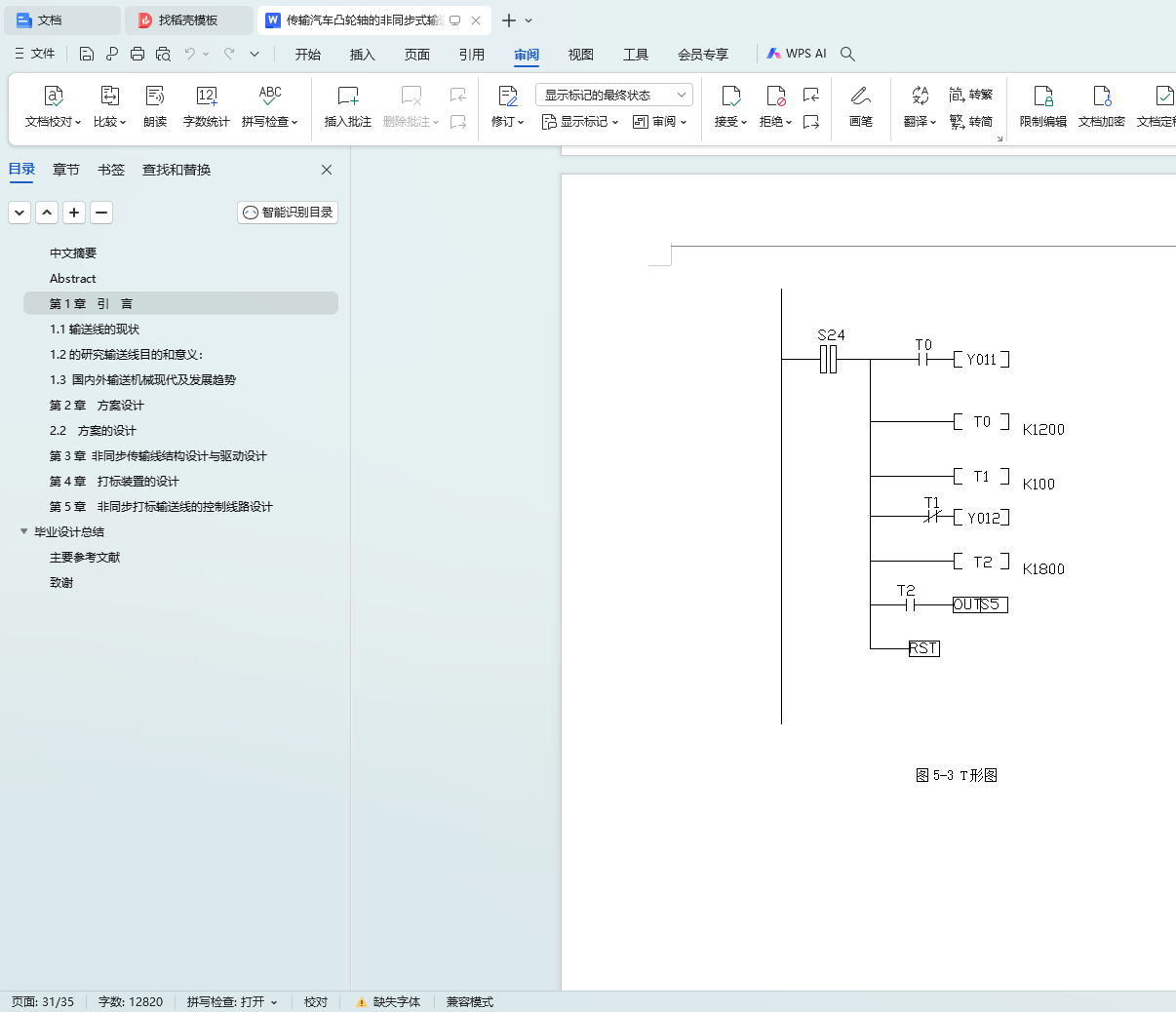Click the down chevron button in outline pane
Image resolution: width=1176 pixels, height=1012 pixels.
(20, 212)
